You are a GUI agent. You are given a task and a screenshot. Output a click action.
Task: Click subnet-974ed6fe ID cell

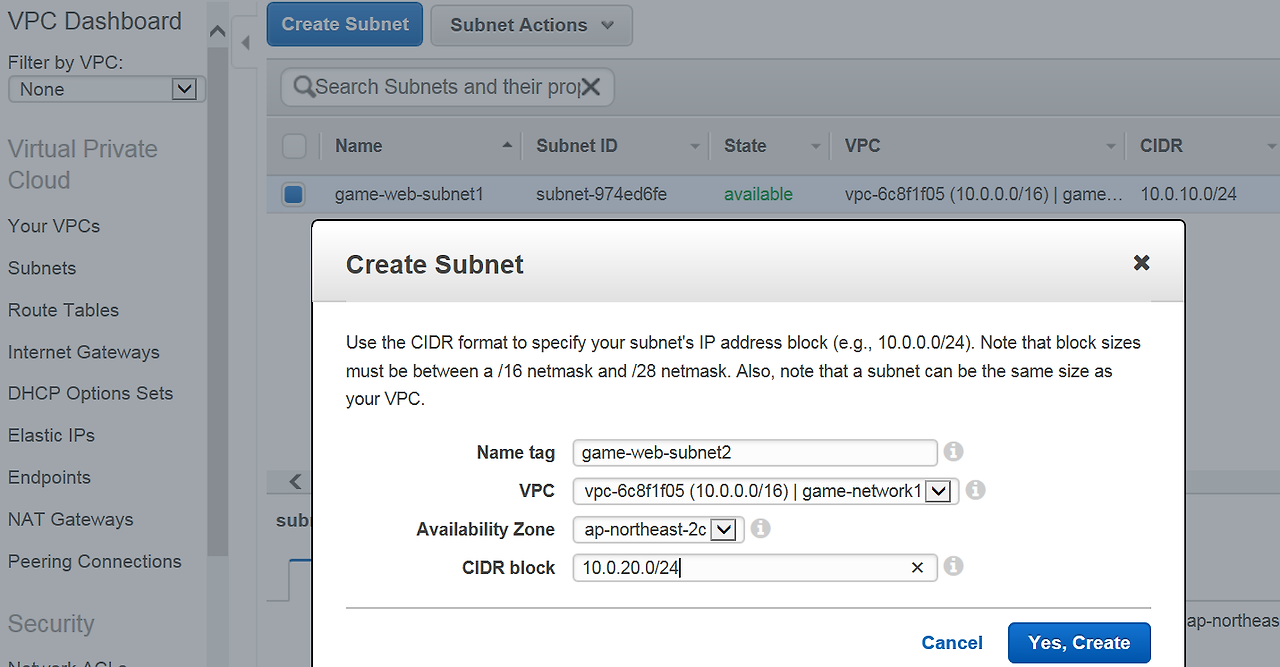pyautogui.click(x=602, y=194)
